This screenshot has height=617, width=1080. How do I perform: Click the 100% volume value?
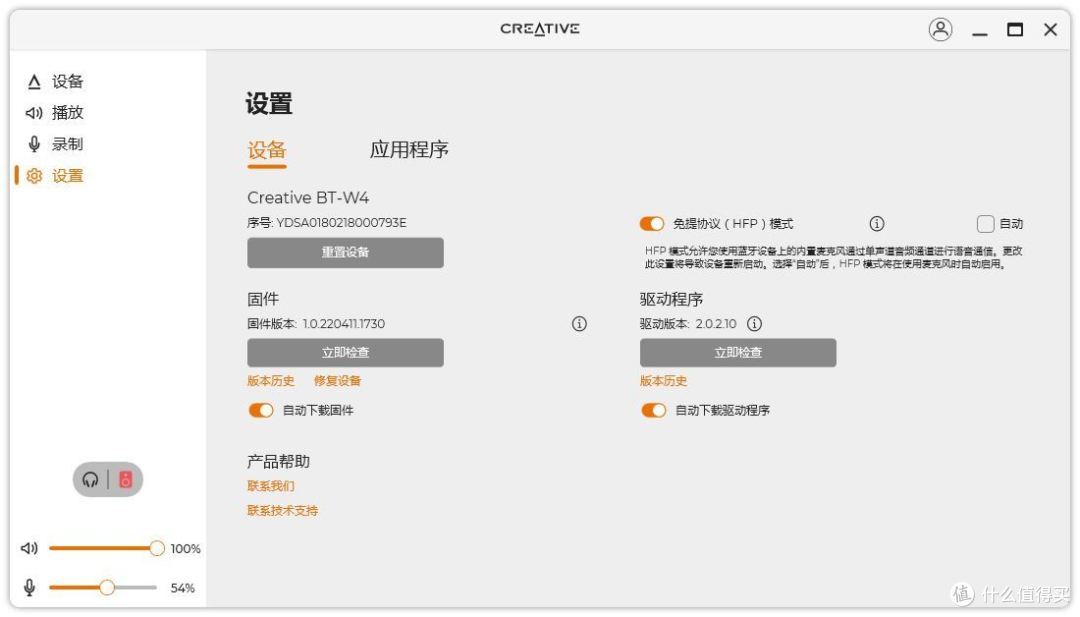[185, 549]
